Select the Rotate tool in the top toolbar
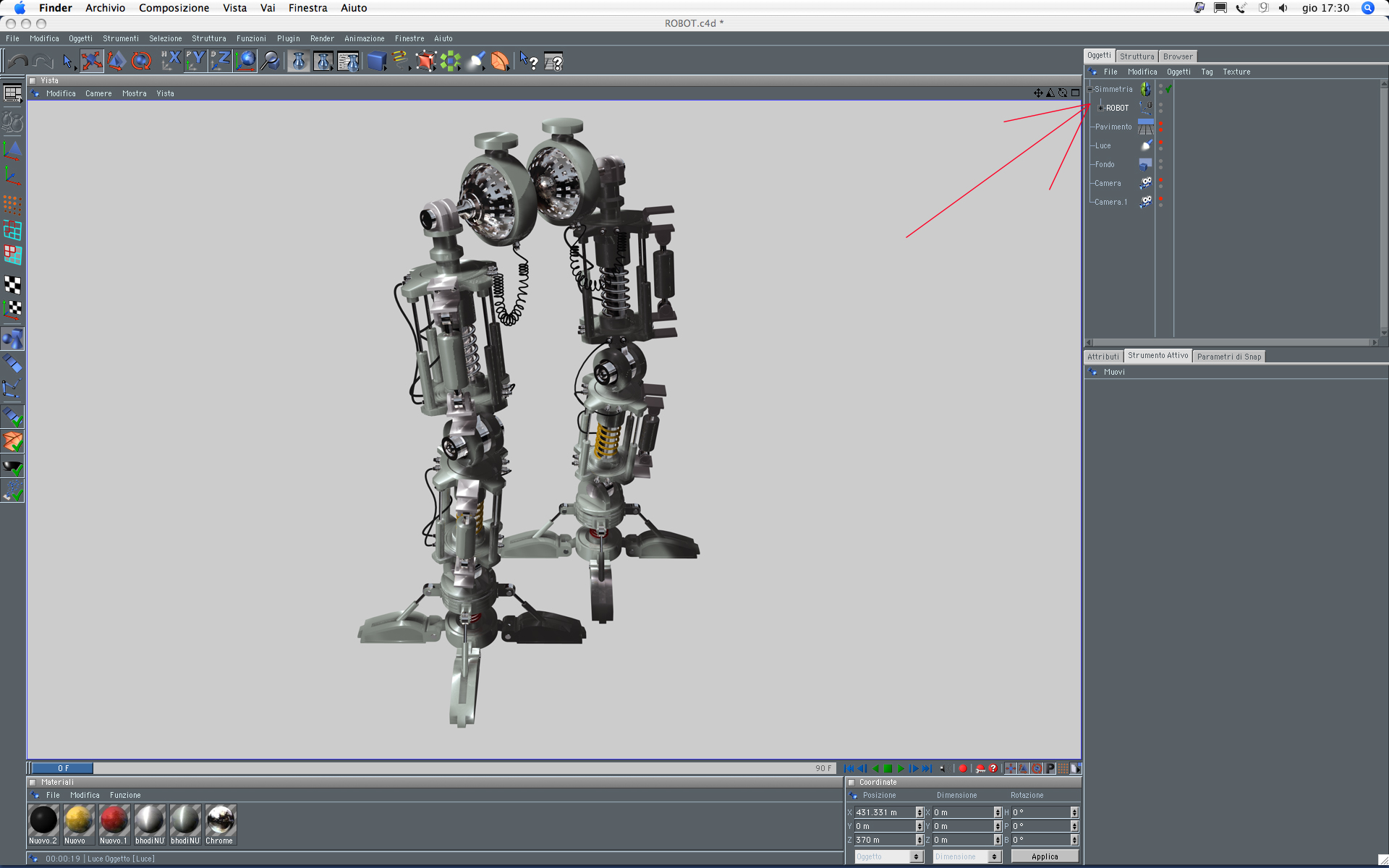Viewport: 1389px width, 868px height. (x=141, y=61)
